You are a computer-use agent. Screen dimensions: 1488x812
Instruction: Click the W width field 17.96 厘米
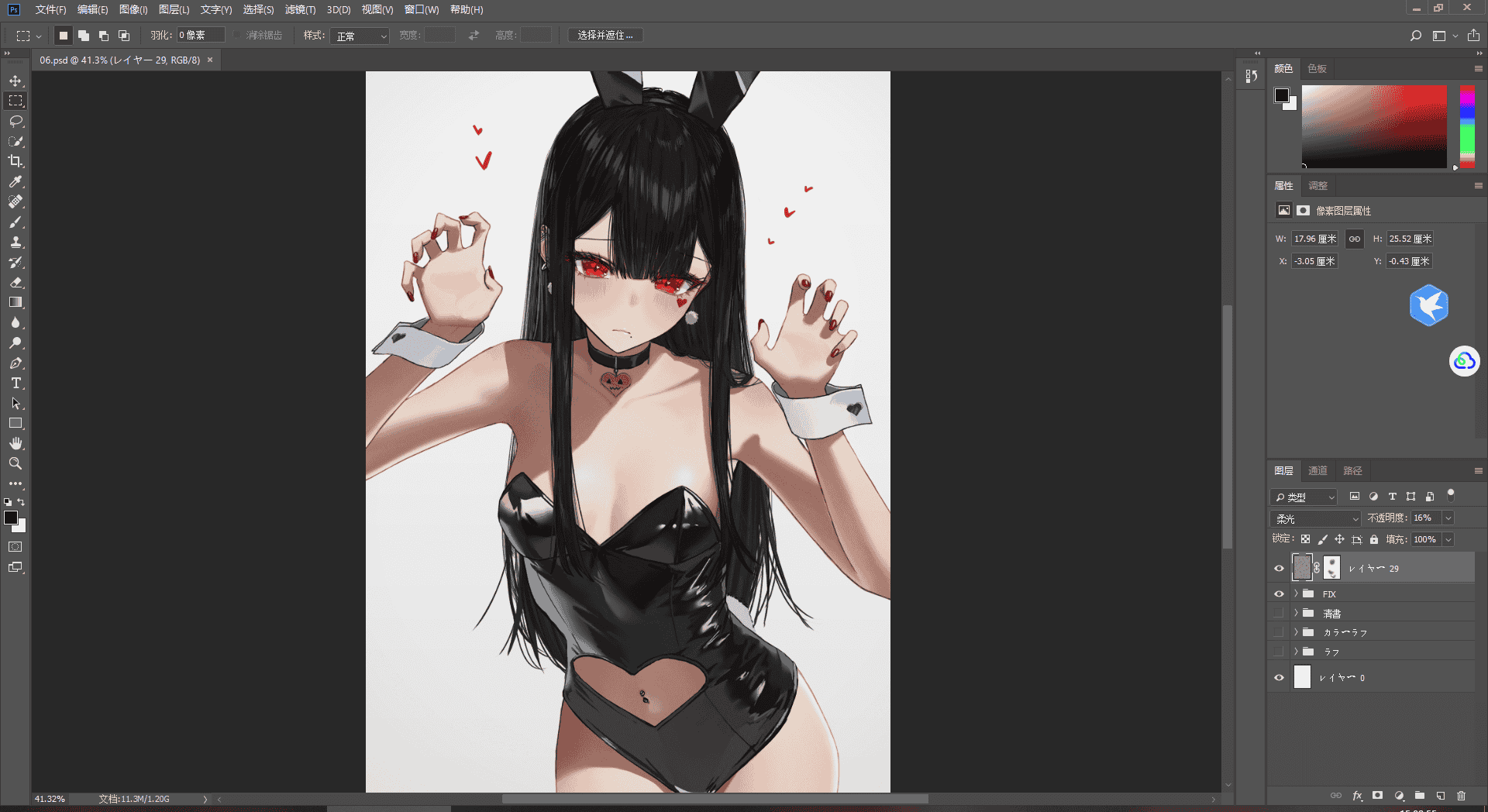point(1314,239)
